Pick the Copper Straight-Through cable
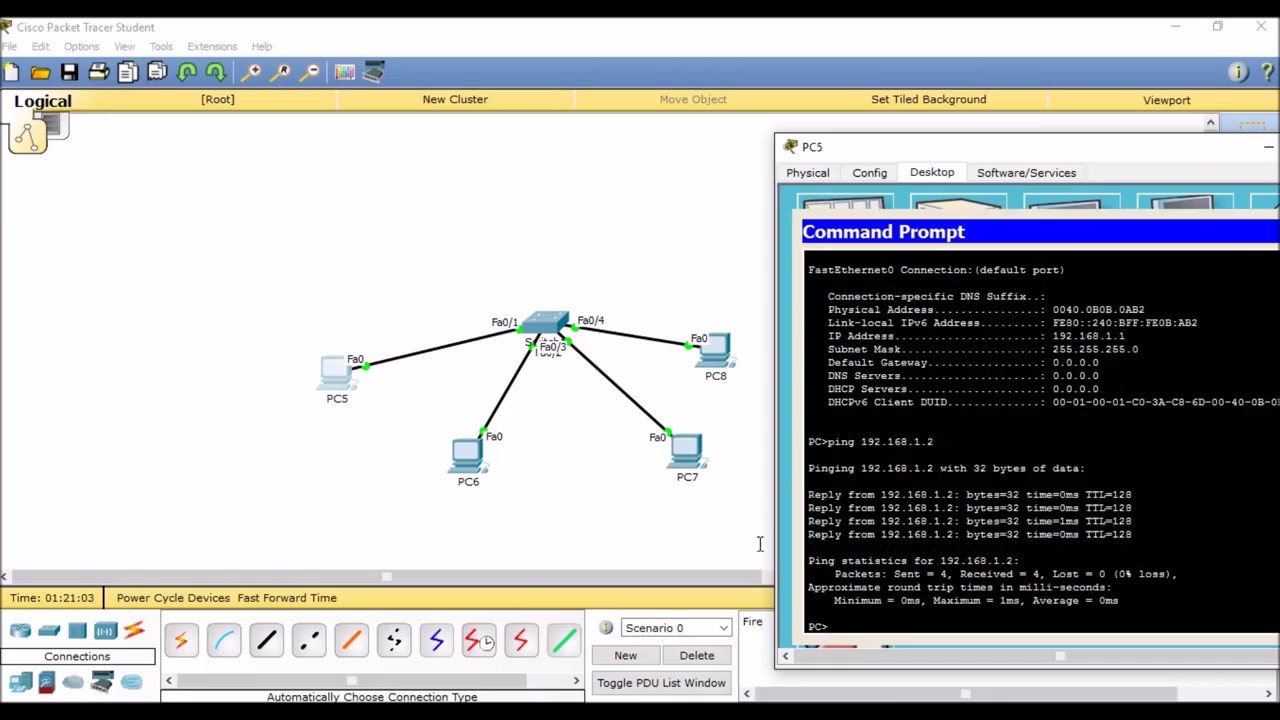 click(266, 641)
